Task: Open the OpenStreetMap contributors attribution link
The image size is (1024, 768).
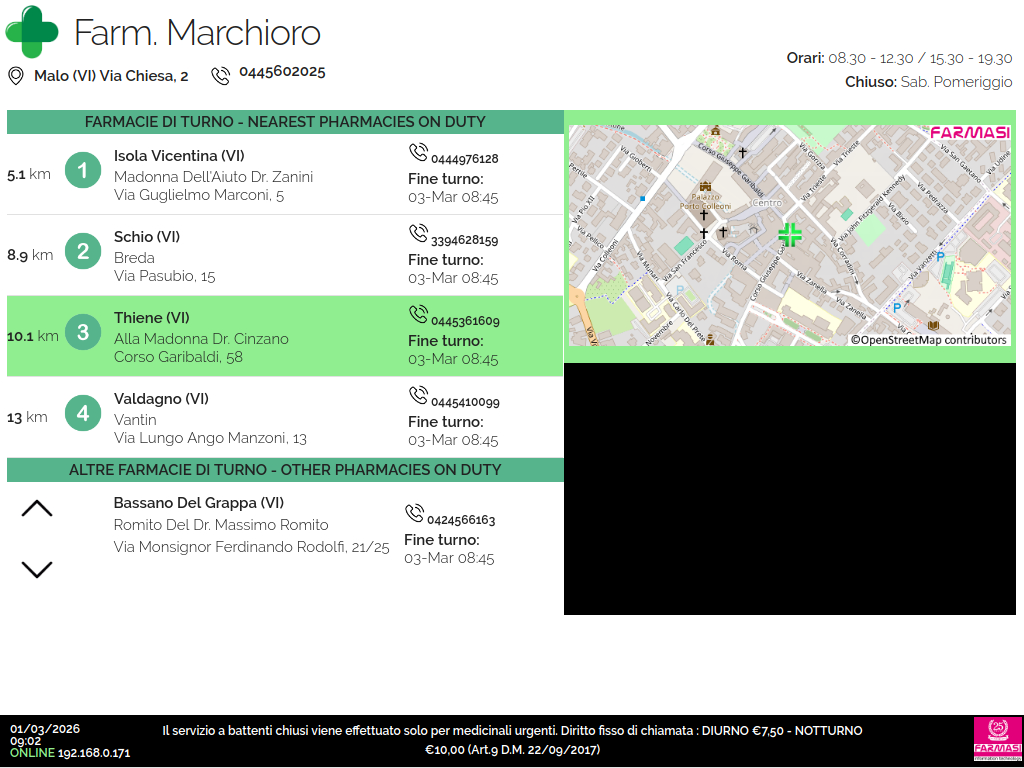Action: tap(929, 340)
